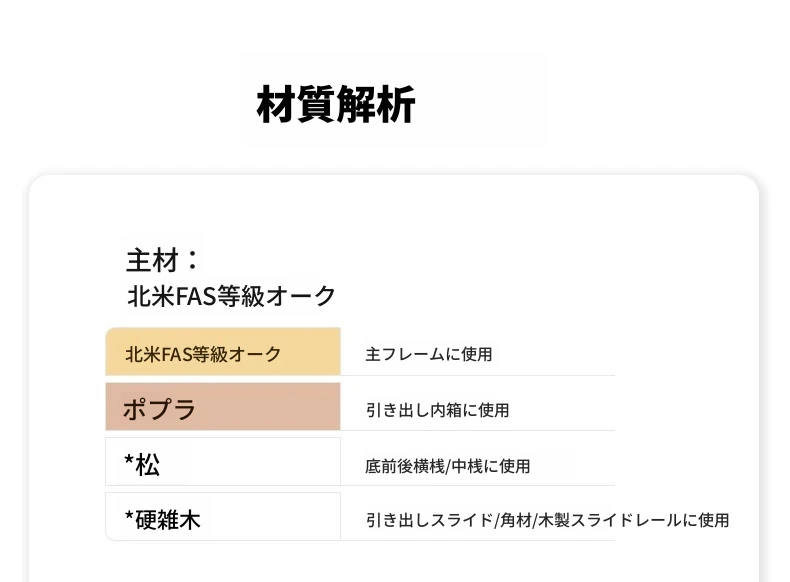Select the 引き出し内箱に使用 description
The height and width of the screenshot is (582, 790).
point(437,410)
